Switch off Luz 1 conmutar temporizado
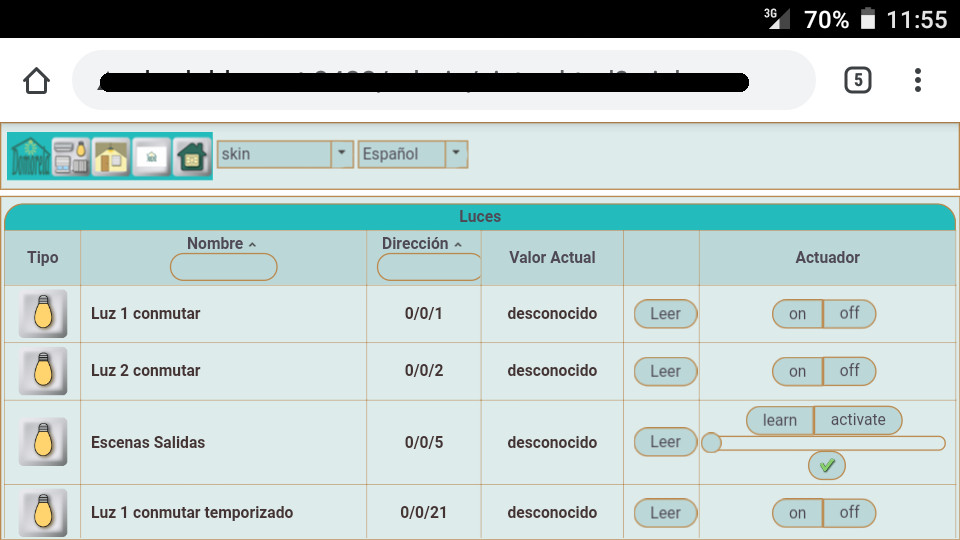 (849, 513)
